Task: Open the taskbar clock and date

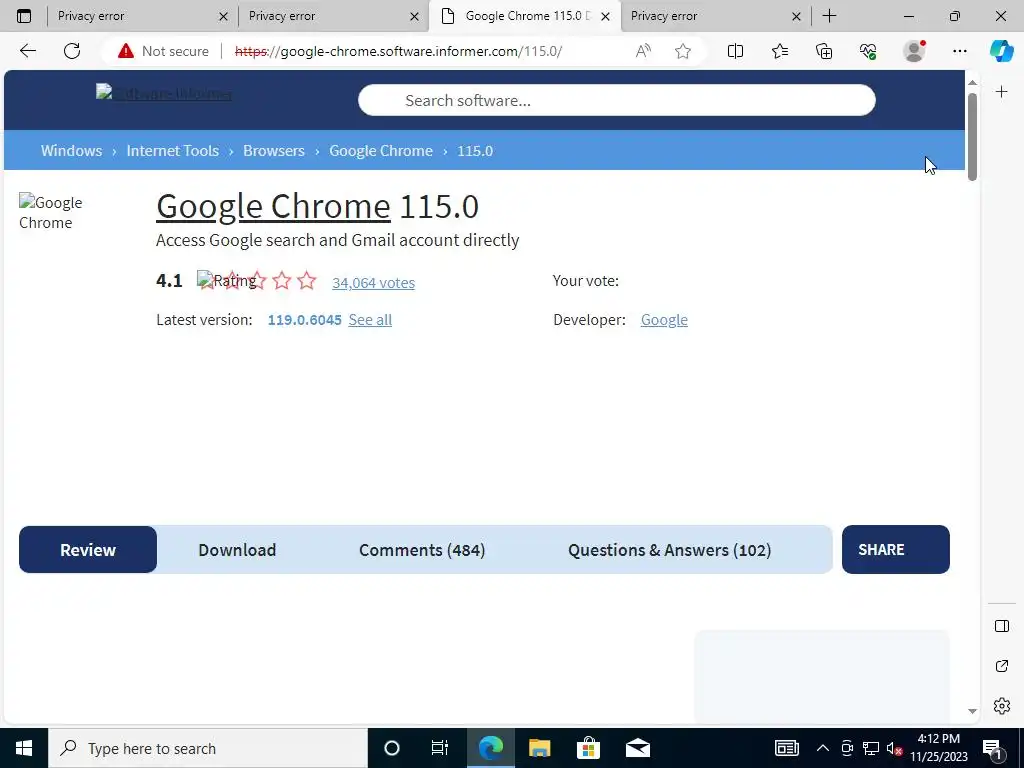Action: click(x=938, y=748)
